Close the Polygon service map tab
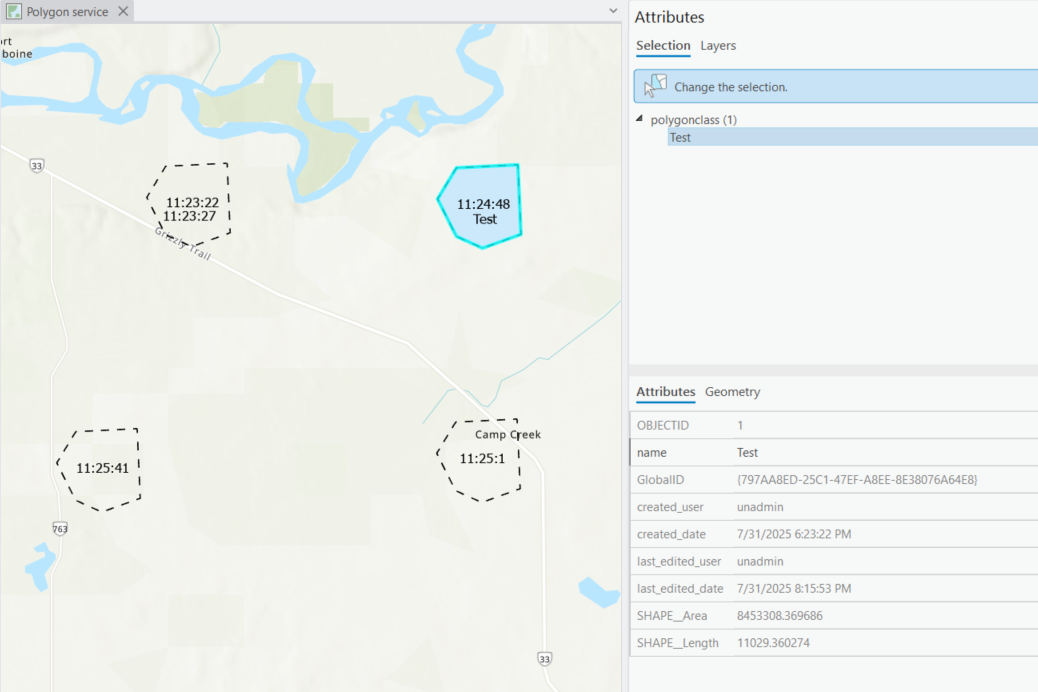Screen dimensions: 1038x692 coord(123,11)
